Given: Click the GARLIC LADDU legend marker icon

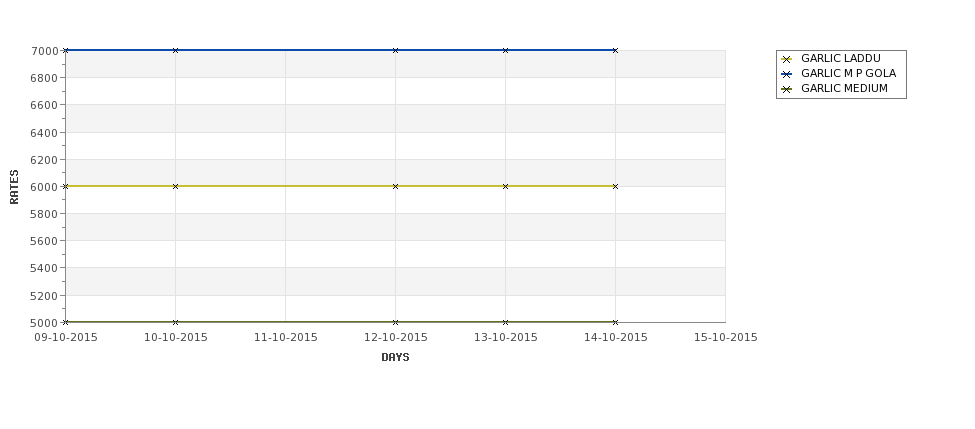Looking at the screenshot, I should coord(786,59).
